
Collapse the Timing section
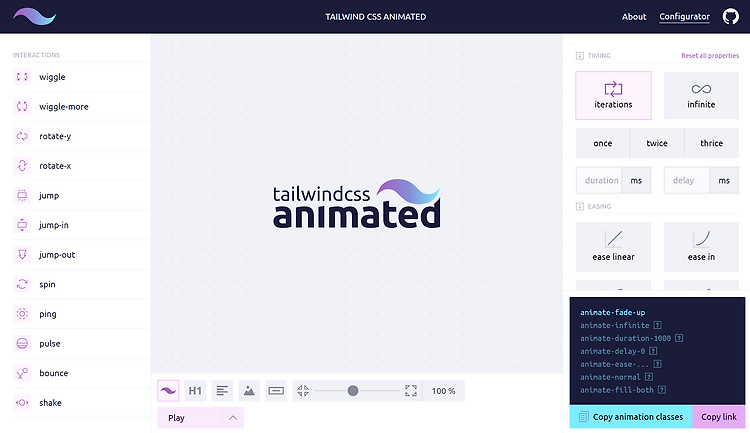click(x=580, y=56)
